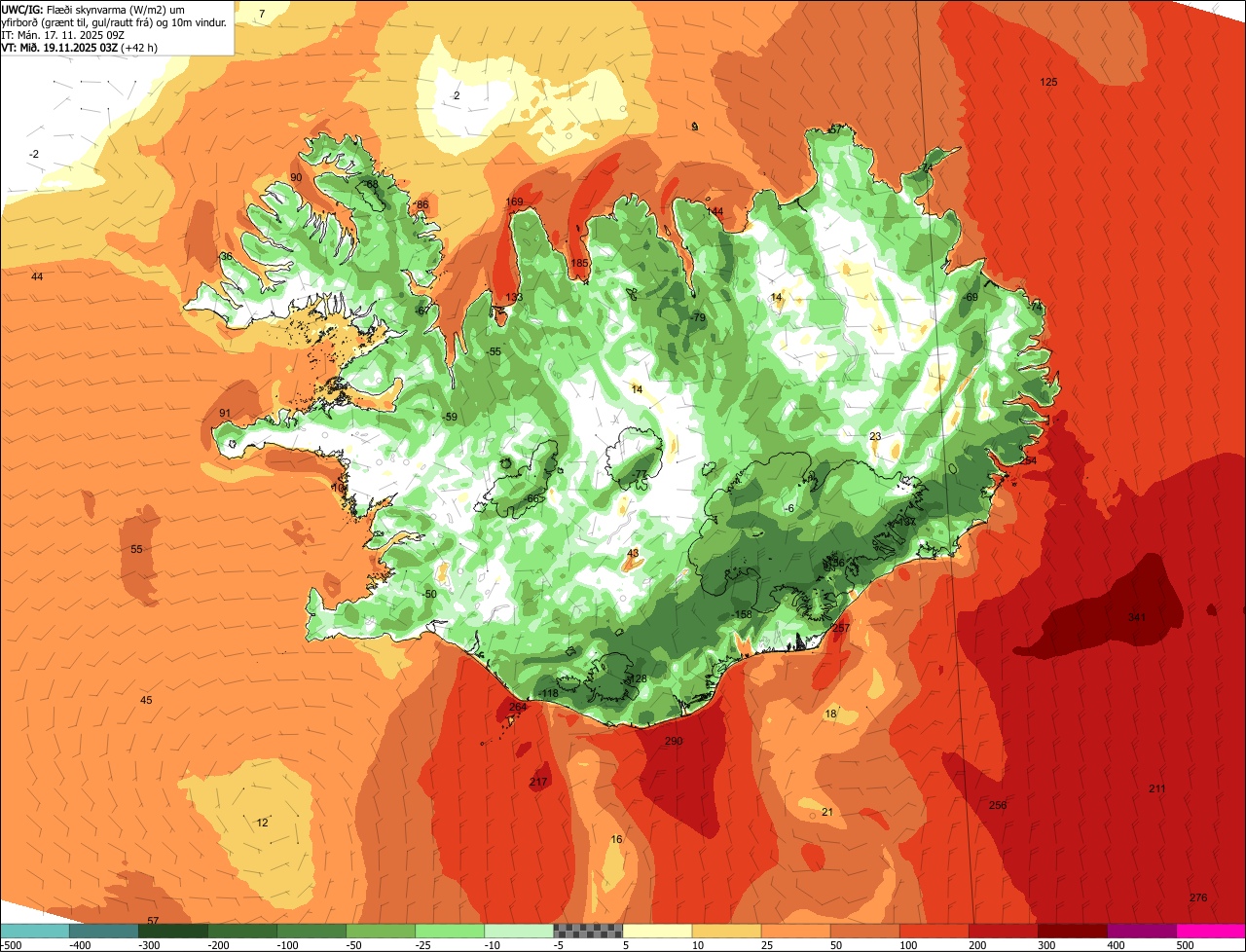Click the 7 value at the top
This screenshot has height=952, width=1246.
coord(261,13)
